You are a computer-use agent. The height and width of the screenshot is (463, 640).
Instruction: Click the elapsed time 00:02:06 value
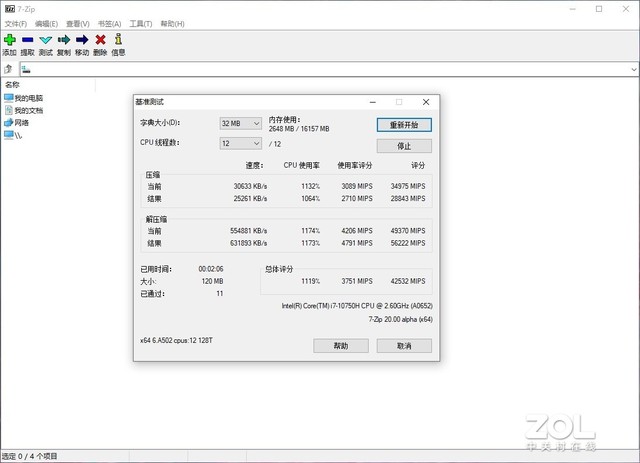point(211,269)
